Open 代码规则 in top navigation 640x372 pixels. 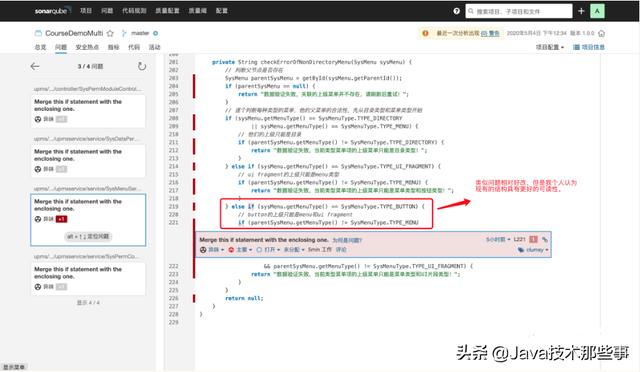tap(134, 11)
